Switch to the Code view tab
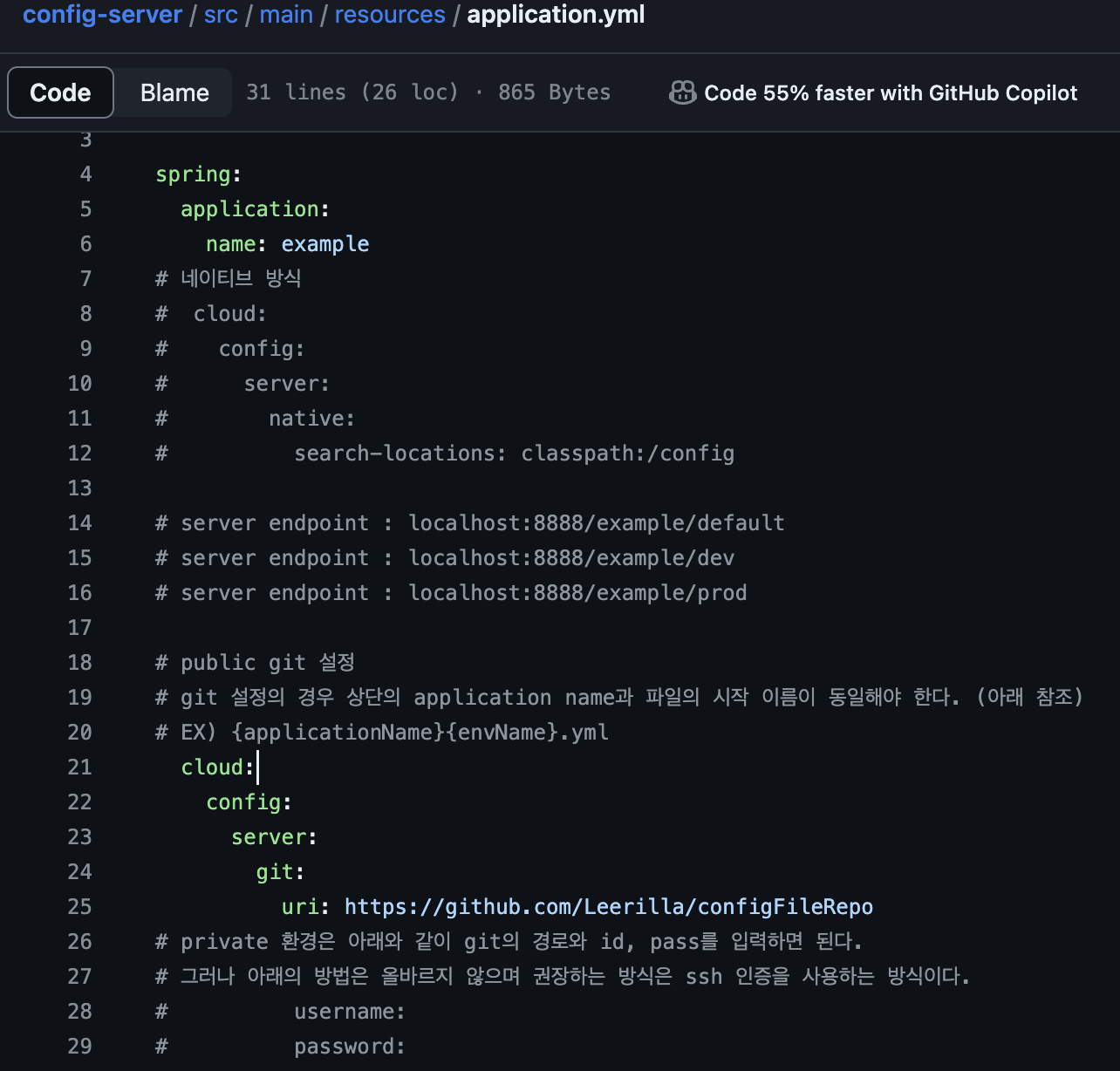The width and height of the screenshot is (1120, 1071). tap(60, 92)
